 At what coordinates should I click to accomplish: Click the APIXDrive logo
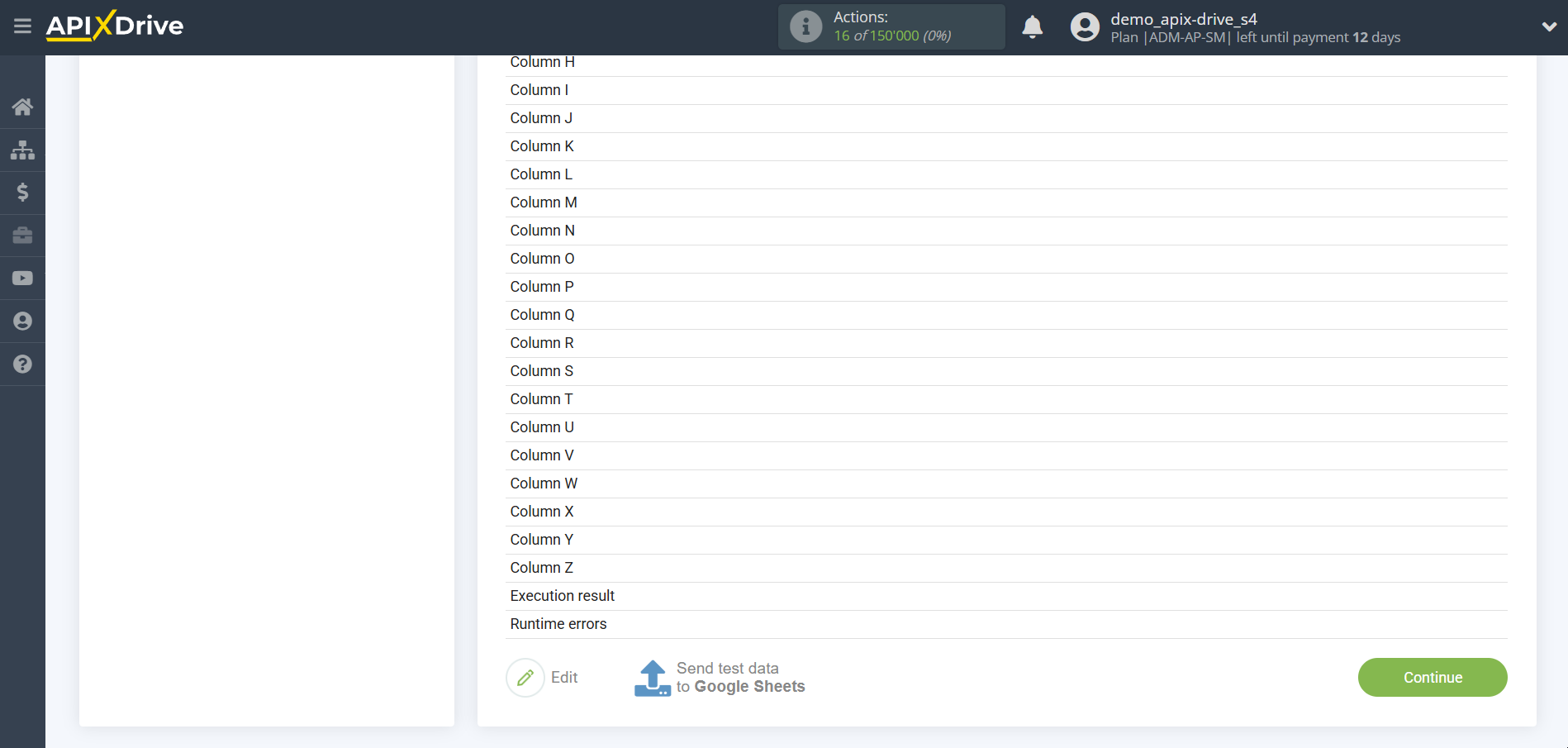tap(115, 26)
